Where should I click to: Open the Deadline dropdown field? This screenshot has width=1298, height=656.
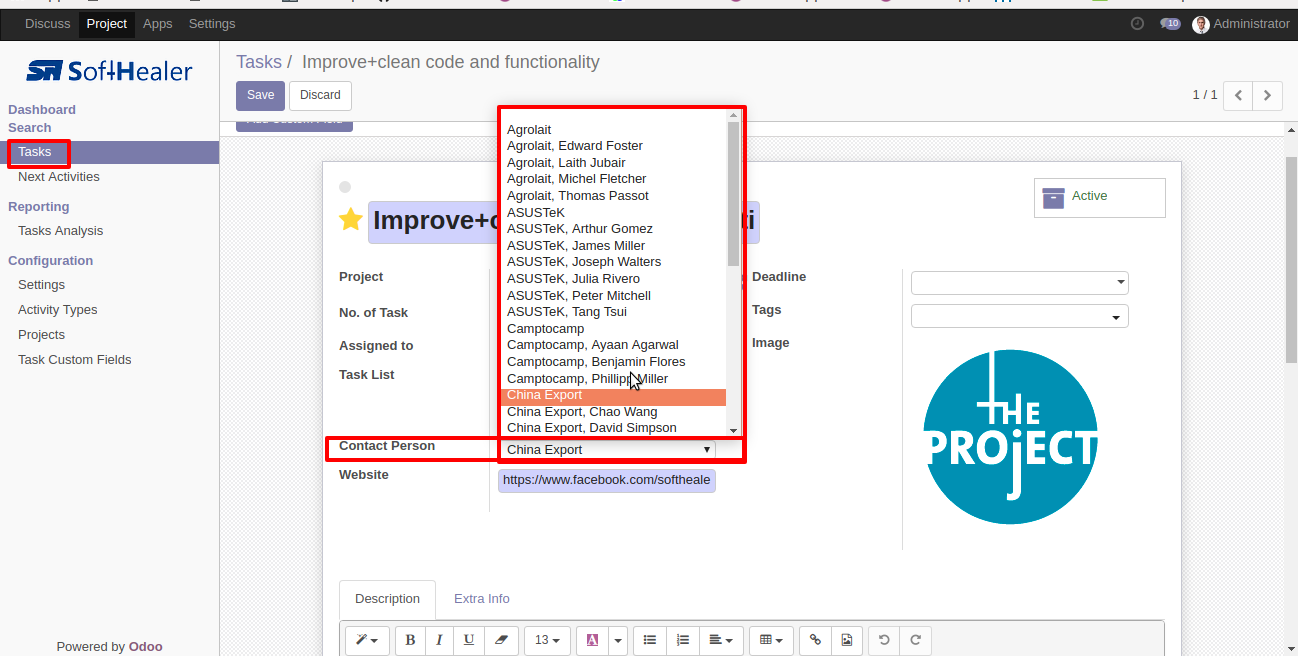[1020, 283]
